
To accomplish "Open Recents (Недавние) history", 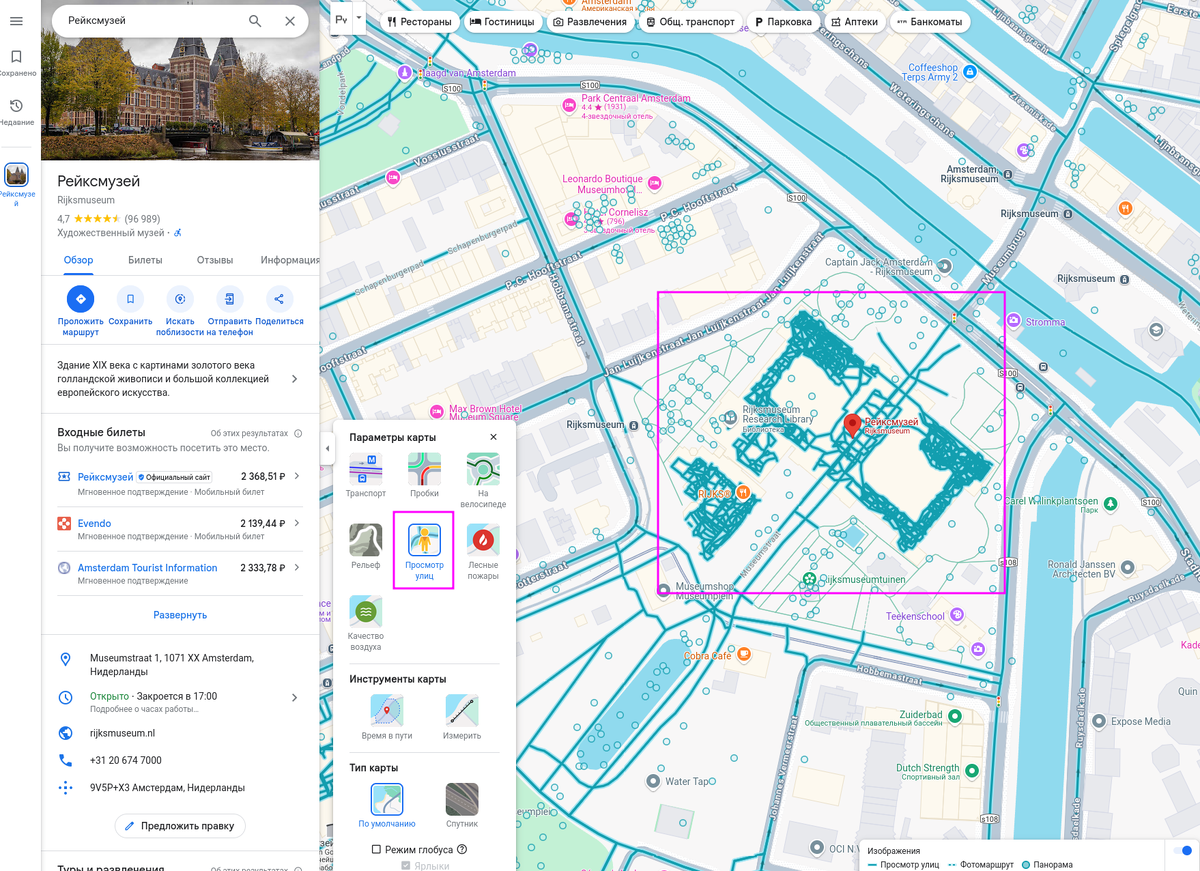I will (16, 112).
